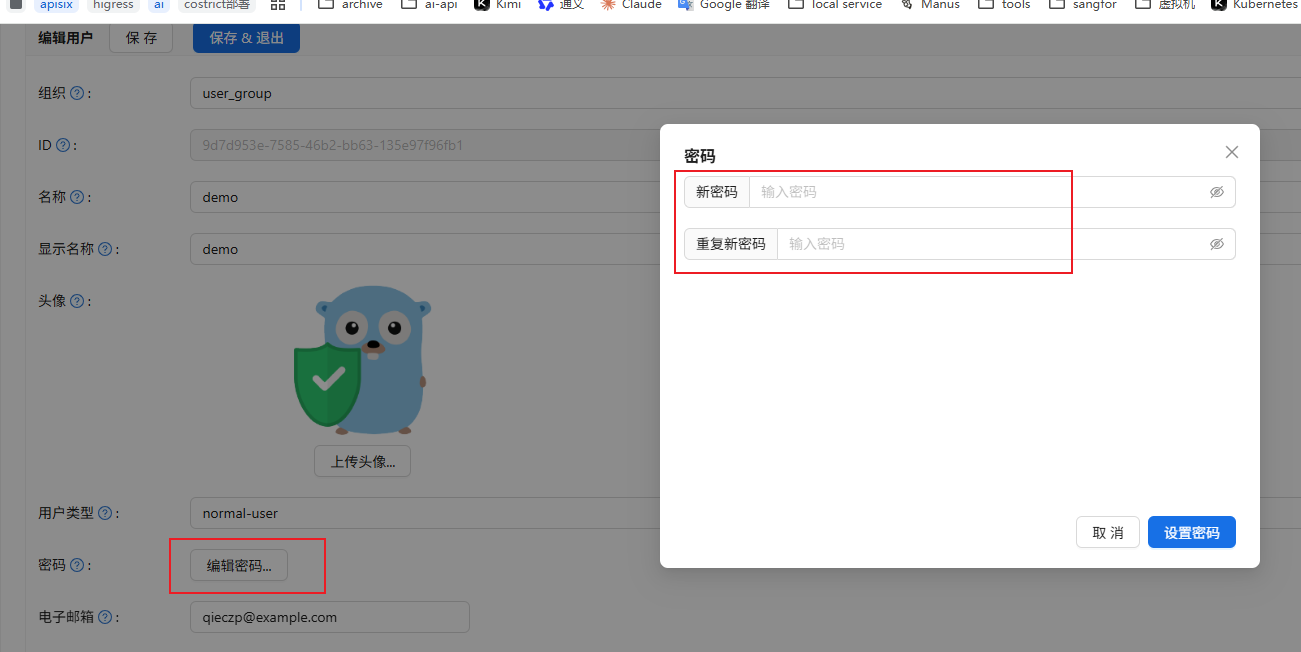Expand the 用户类型 selector showing normal-user

point(420,513)
